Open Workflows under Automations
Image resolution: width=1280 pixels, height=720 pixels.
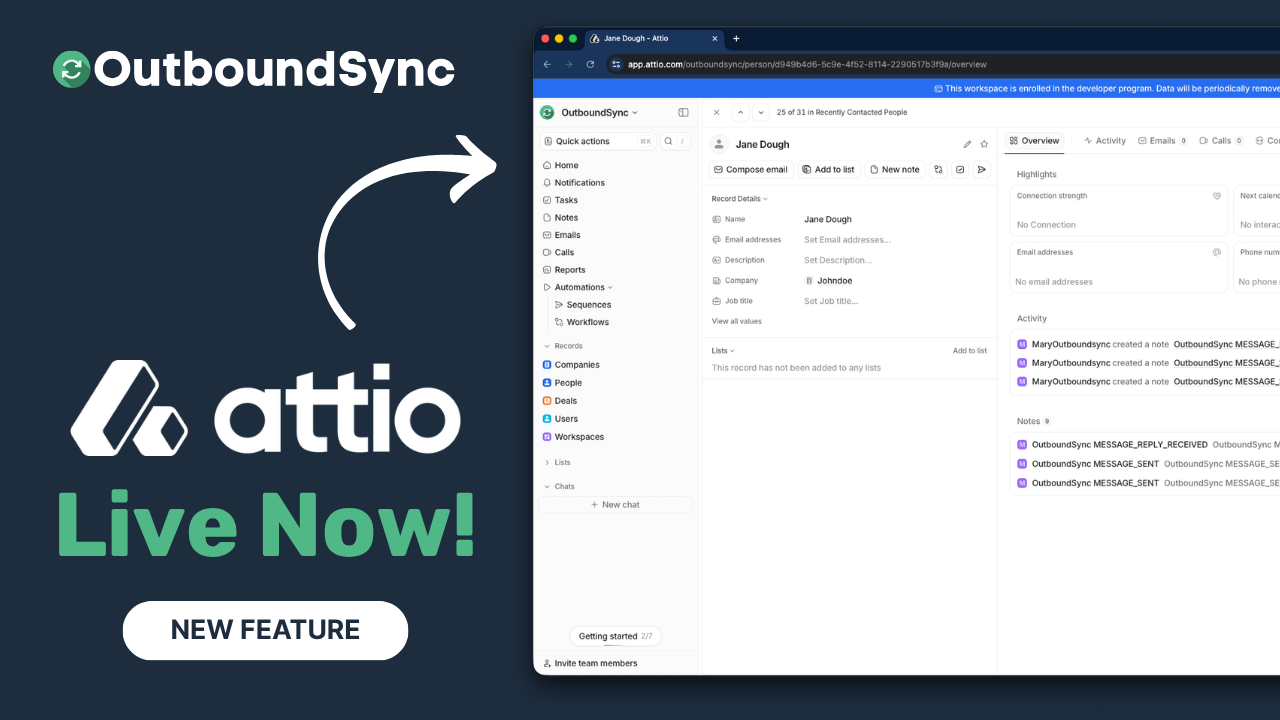pos(582,322)
